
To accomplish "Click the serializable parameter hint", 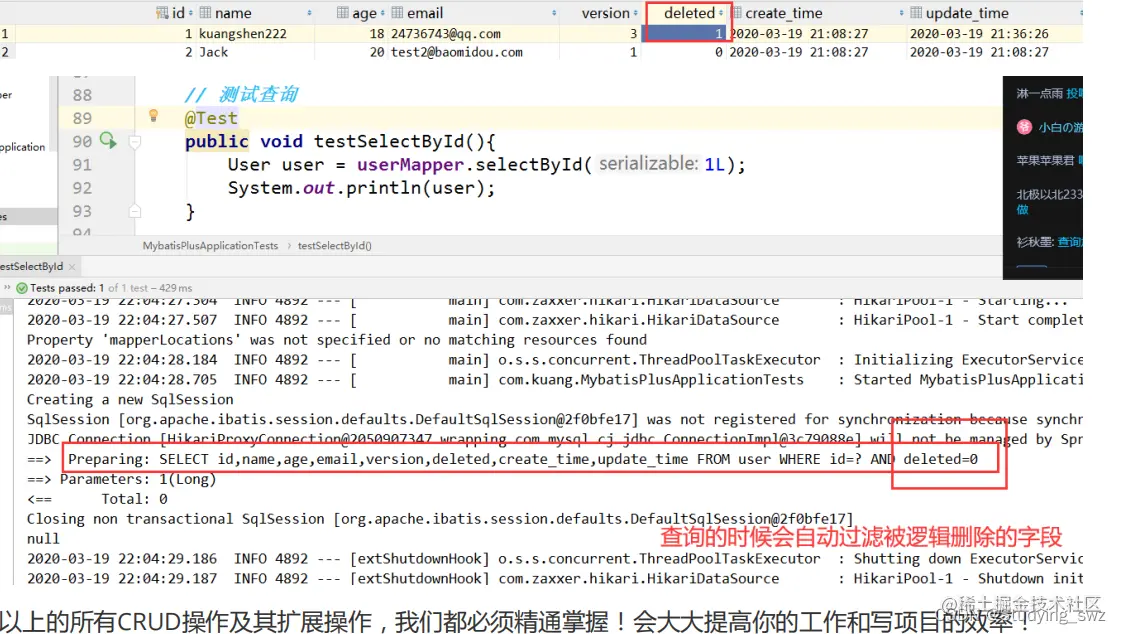I will click(648, 164).
